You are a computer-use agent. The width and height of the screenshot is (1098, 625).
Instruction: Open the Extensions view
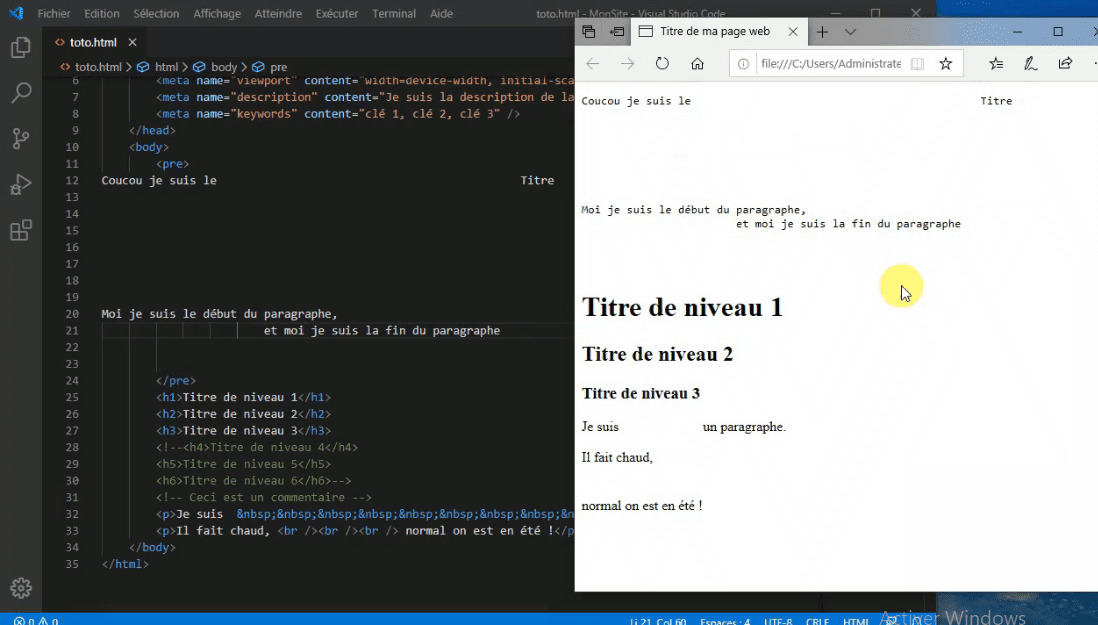21,230
